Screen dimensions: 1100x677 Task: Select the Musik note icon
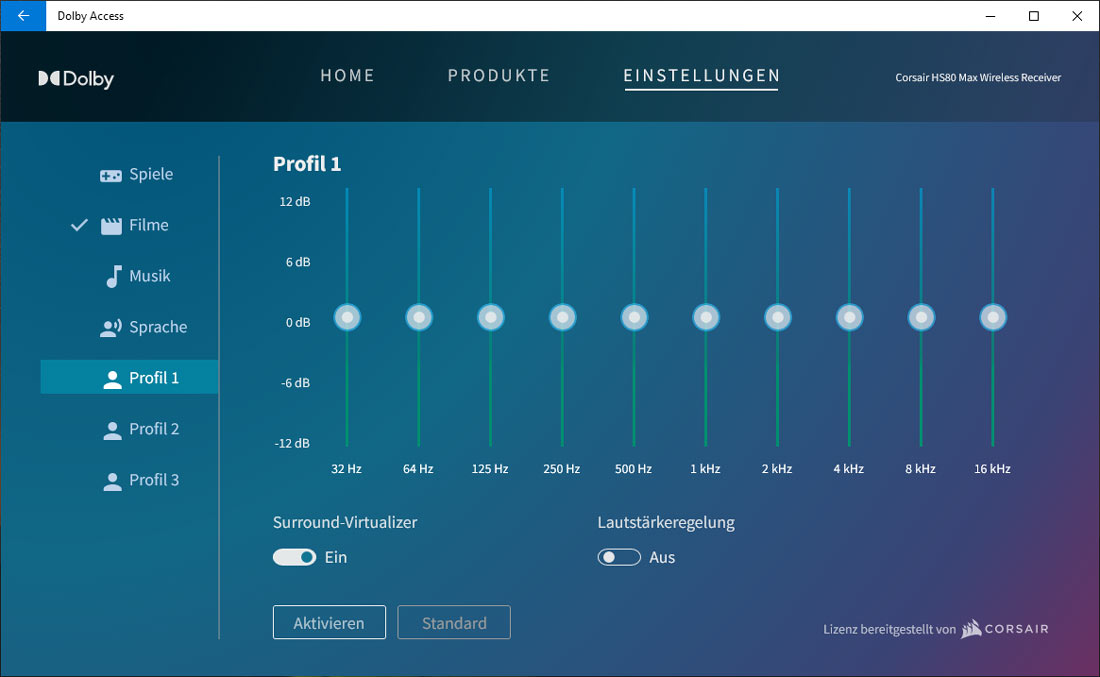pyautogui.click(x=113, y=277)
